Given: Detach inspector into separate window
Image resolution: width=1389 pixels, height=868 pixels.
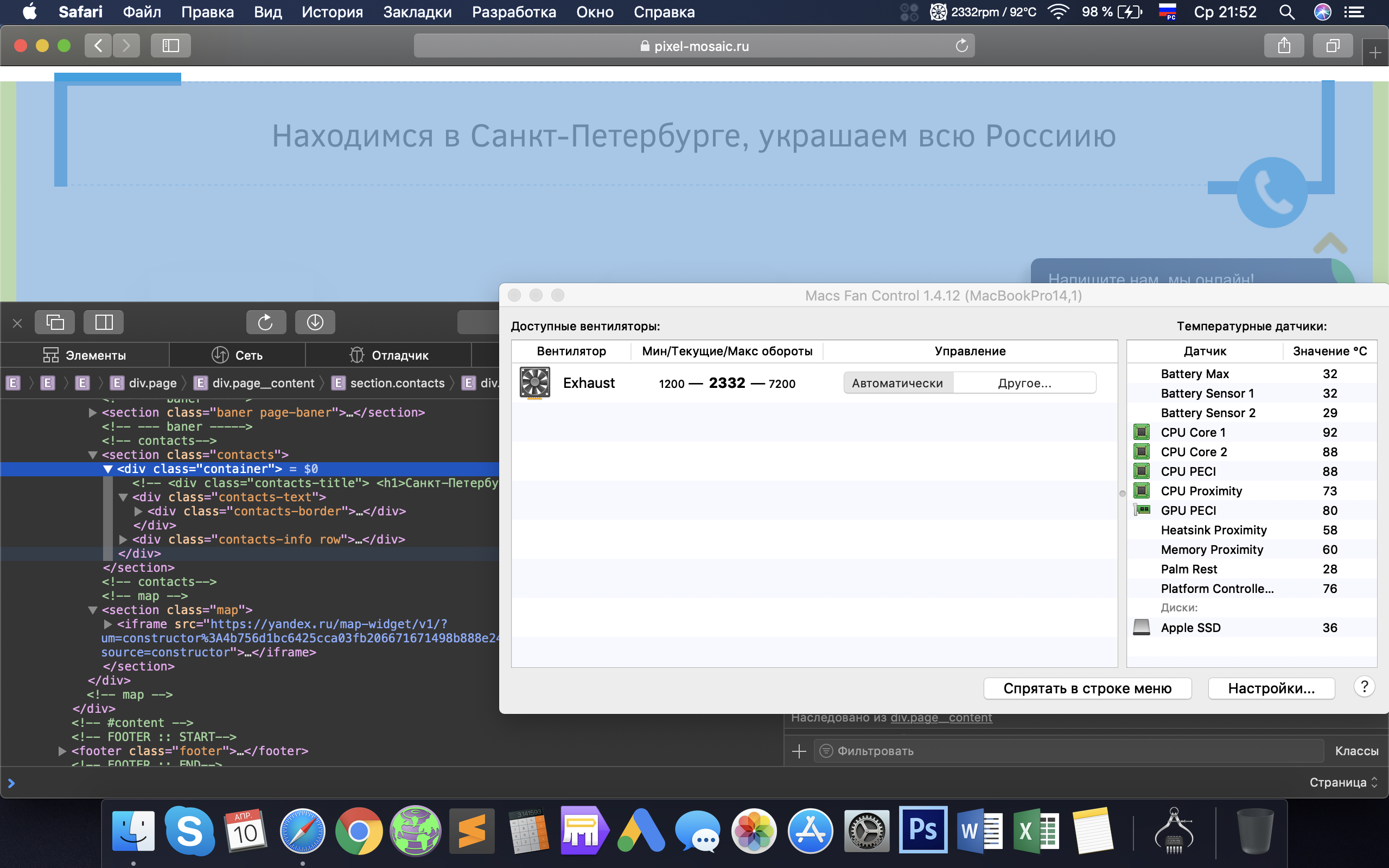Looking at the screenshot, I should pos(54,322).
